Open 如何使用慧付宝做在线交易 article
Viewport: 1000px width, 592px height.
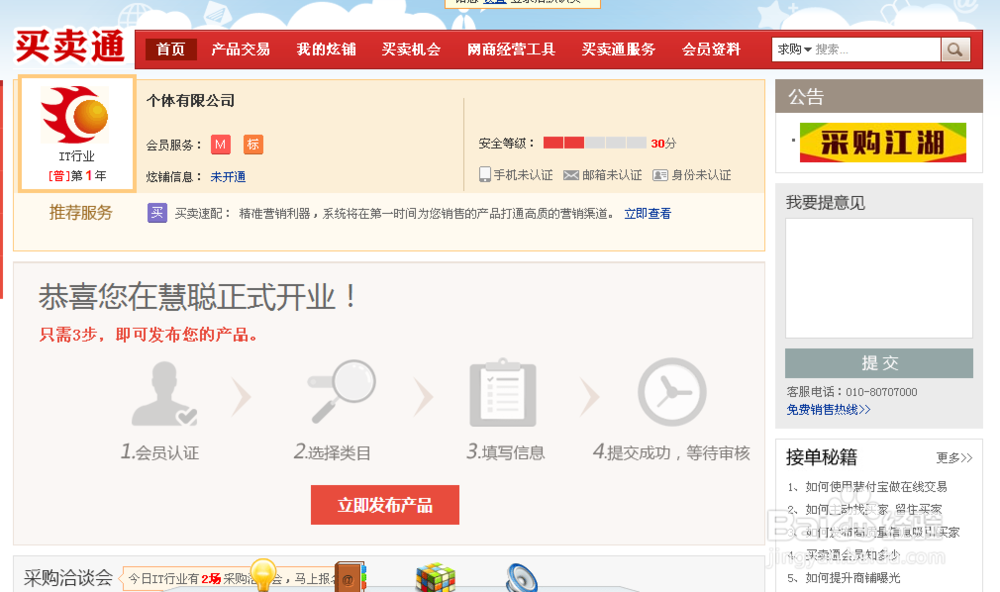(876, 487)
